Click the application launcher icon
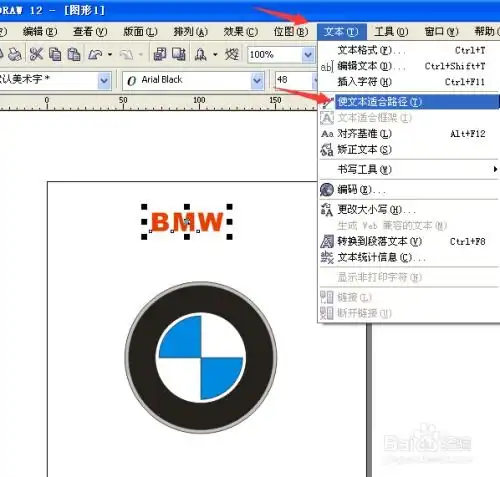Viewport: 500px width, 477px height. (200, 54)
